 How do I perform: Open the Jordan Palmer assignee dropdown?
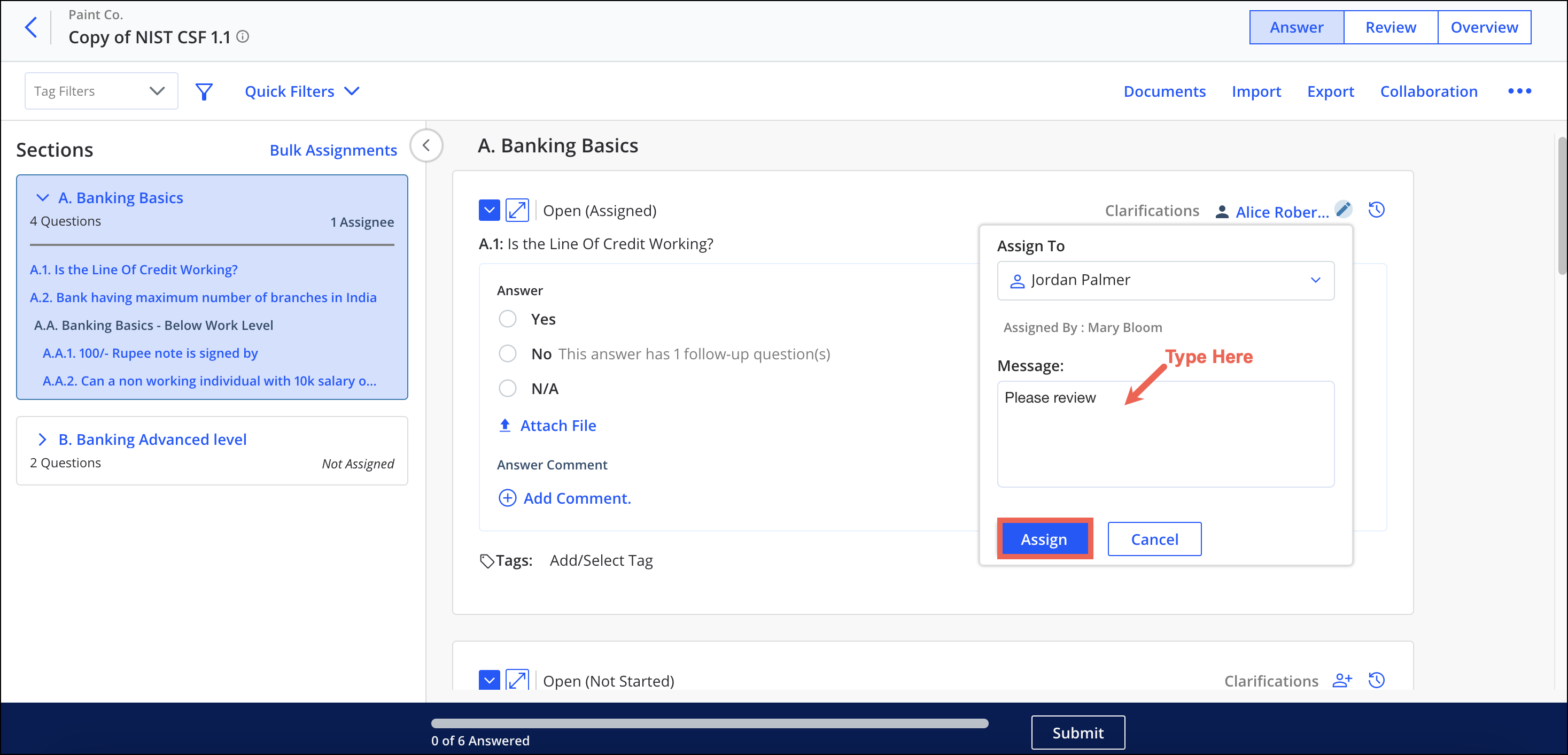tap(1165, 280)
